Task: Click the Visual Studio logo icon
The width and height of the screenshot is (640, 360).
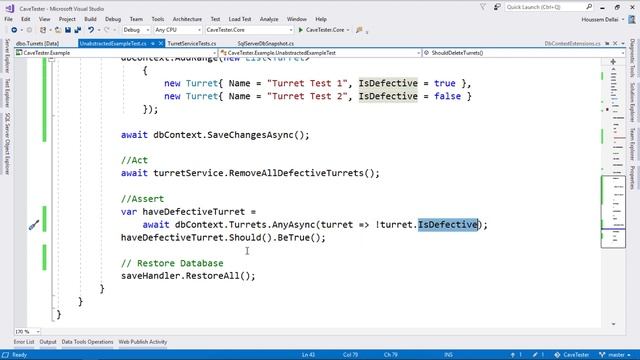Action: click(x=10, y=8)
